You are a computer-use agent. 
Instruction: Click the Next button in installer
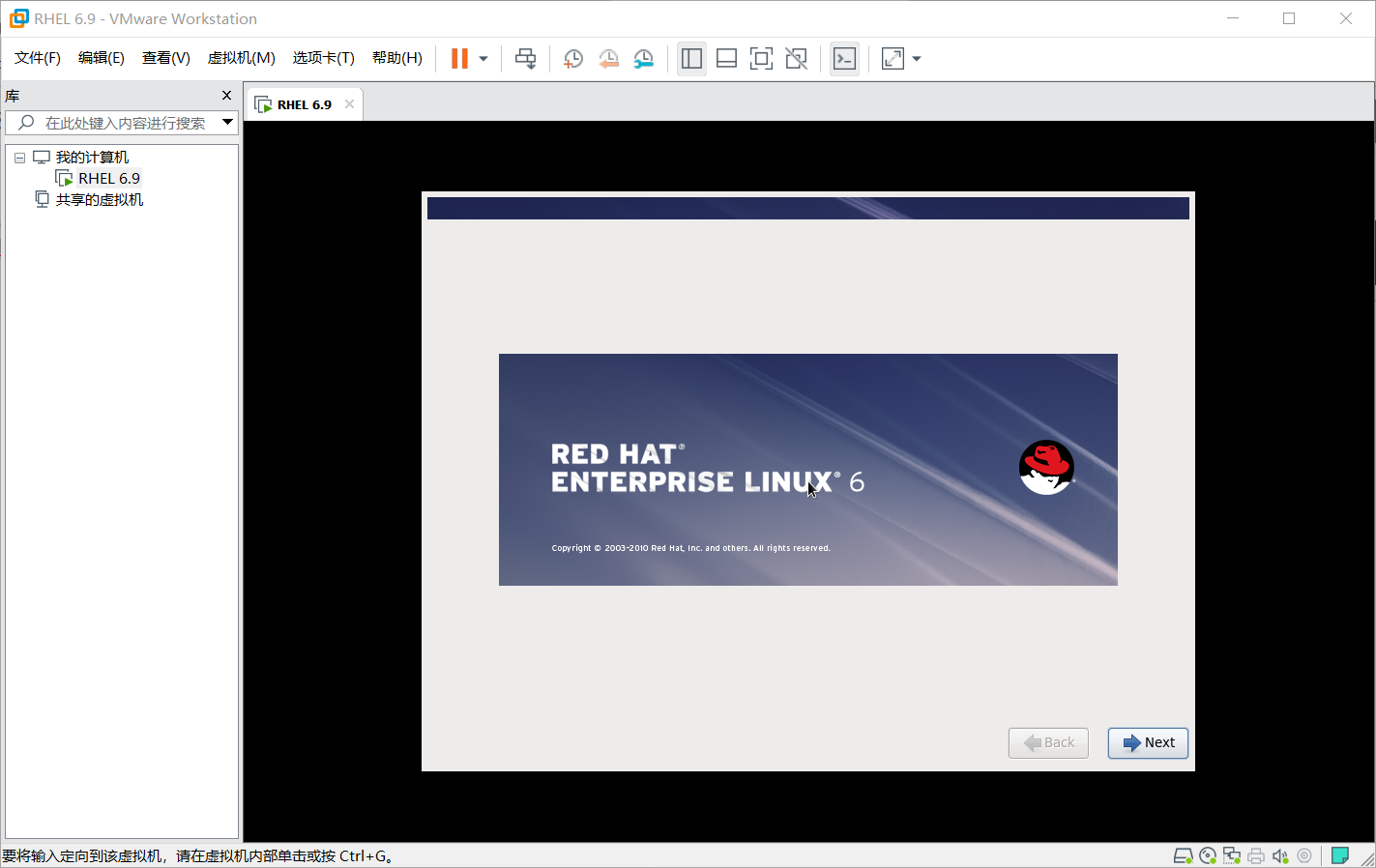pos(1148,743)
